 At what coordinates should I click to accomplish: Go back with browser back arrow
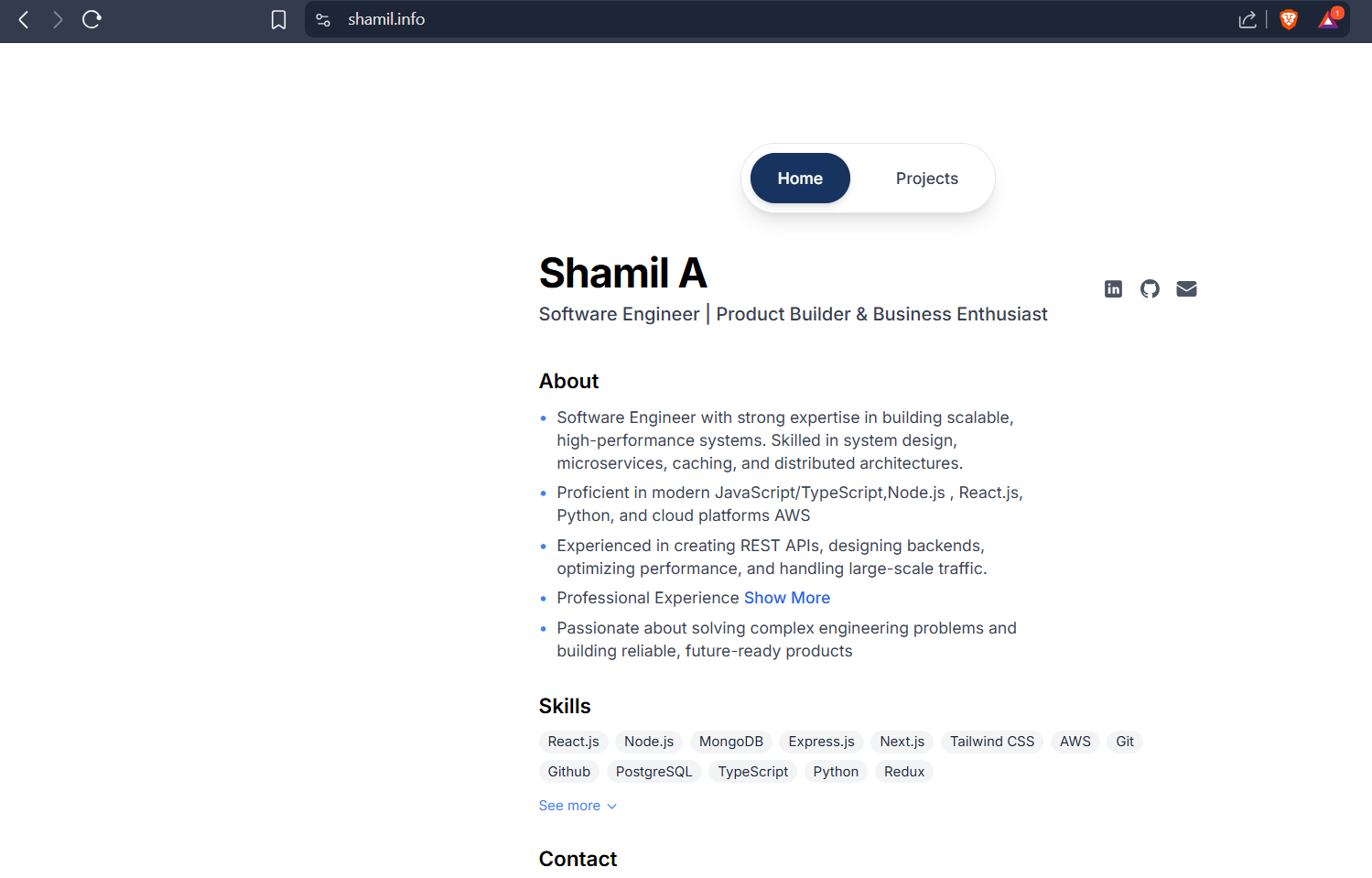(x=25, y=19)
